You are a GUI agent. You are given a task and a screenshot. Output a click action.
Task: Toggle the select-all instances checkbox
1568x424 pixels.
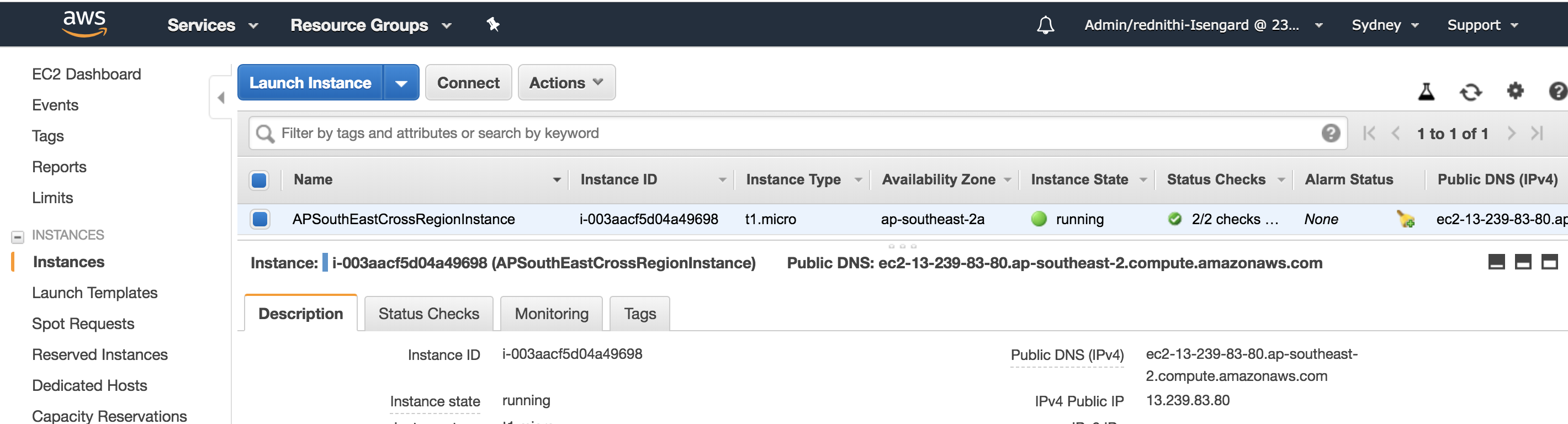point(259,180)
